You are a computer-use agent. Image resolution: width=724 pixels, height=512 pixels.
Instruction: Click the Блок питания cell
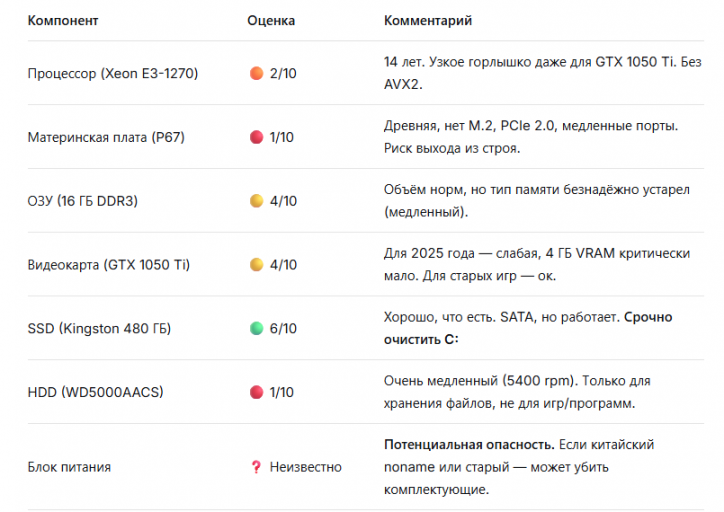(69, 467)
